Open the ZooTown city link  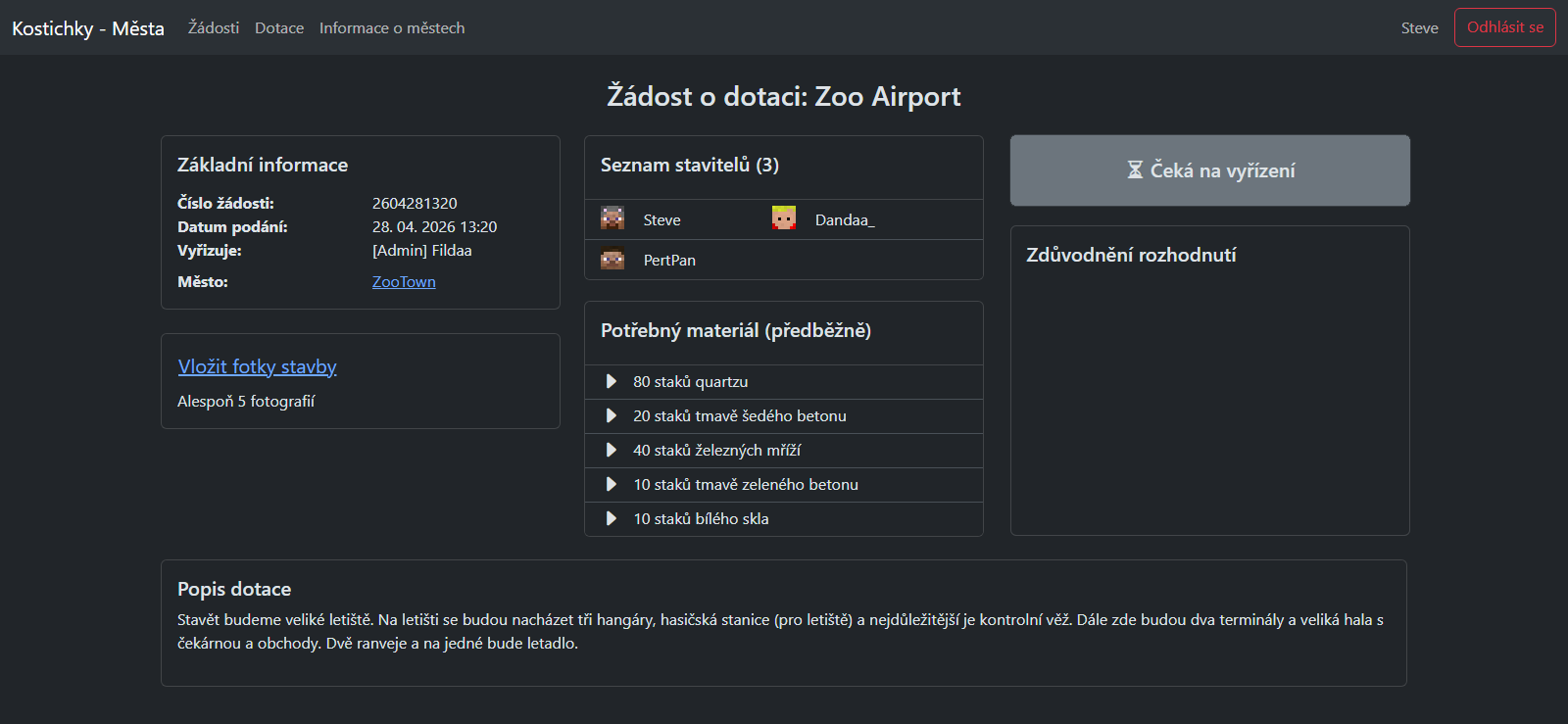(404, 281)
